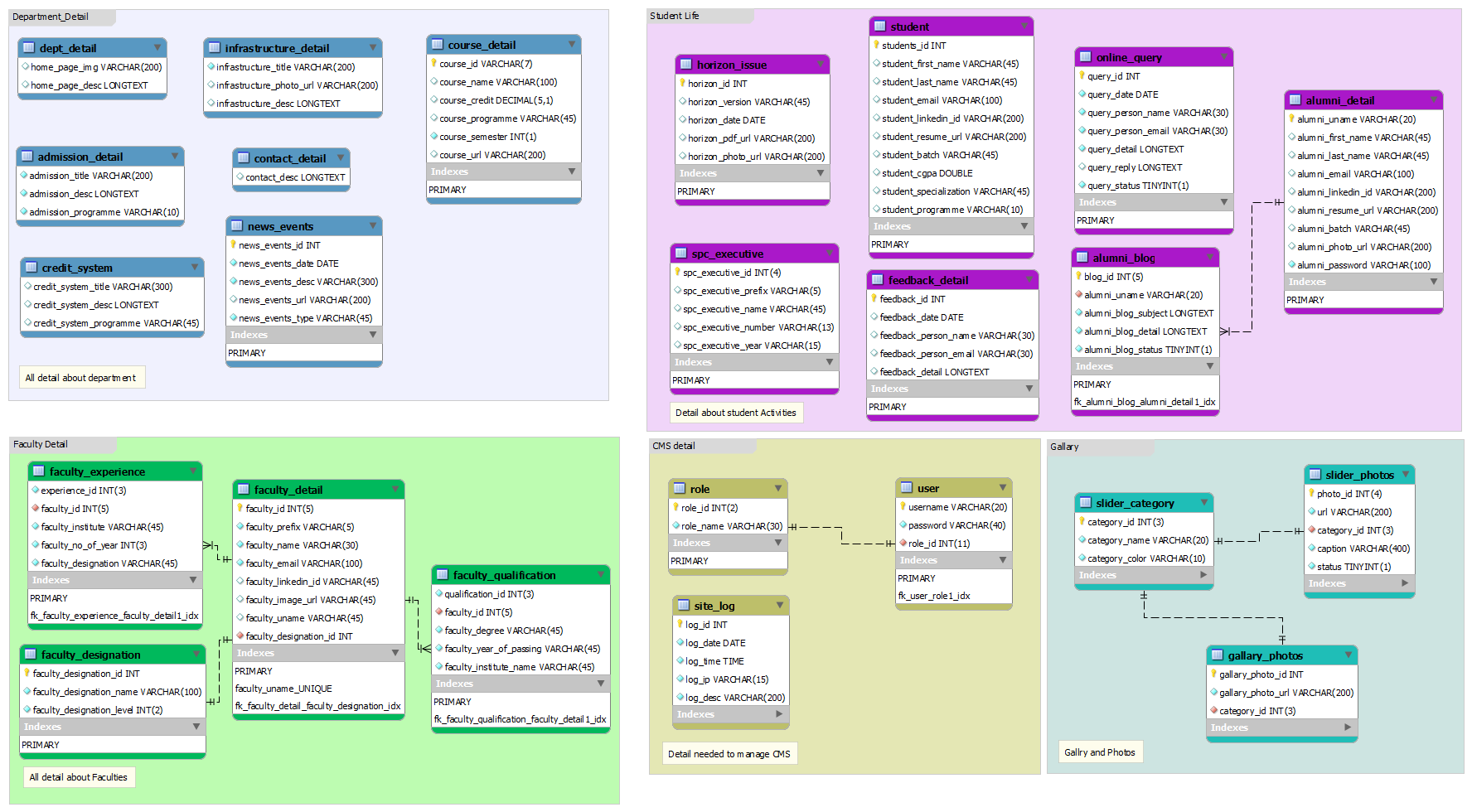This screenshot has height=812, width=1472.
Task: Select the CMS detail layer label
Action: (x=674, y=446)
